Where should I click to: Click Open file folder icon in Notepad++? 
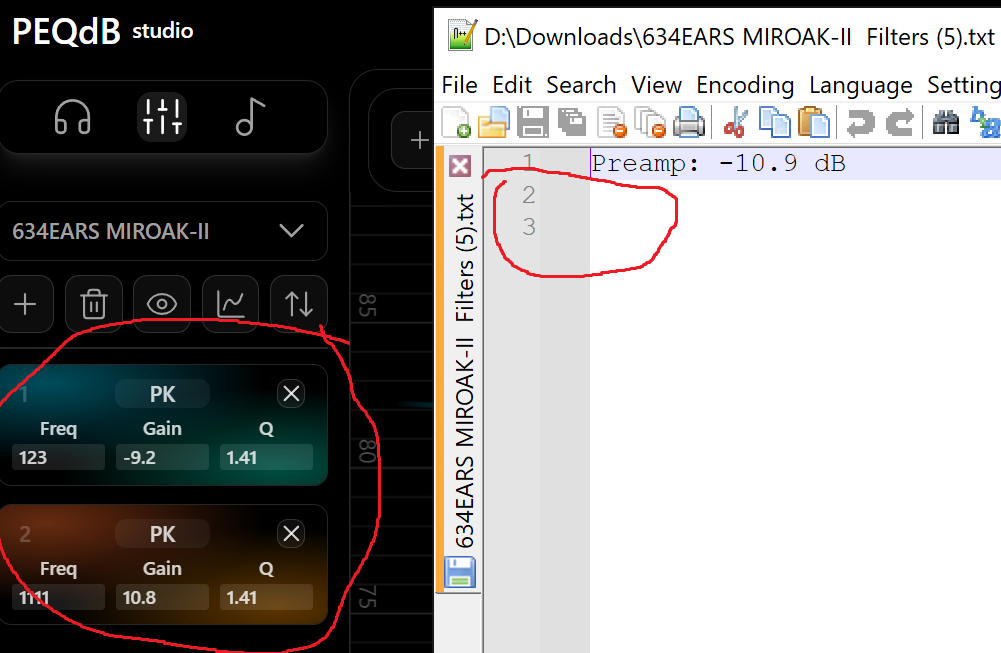click(494, 122)
